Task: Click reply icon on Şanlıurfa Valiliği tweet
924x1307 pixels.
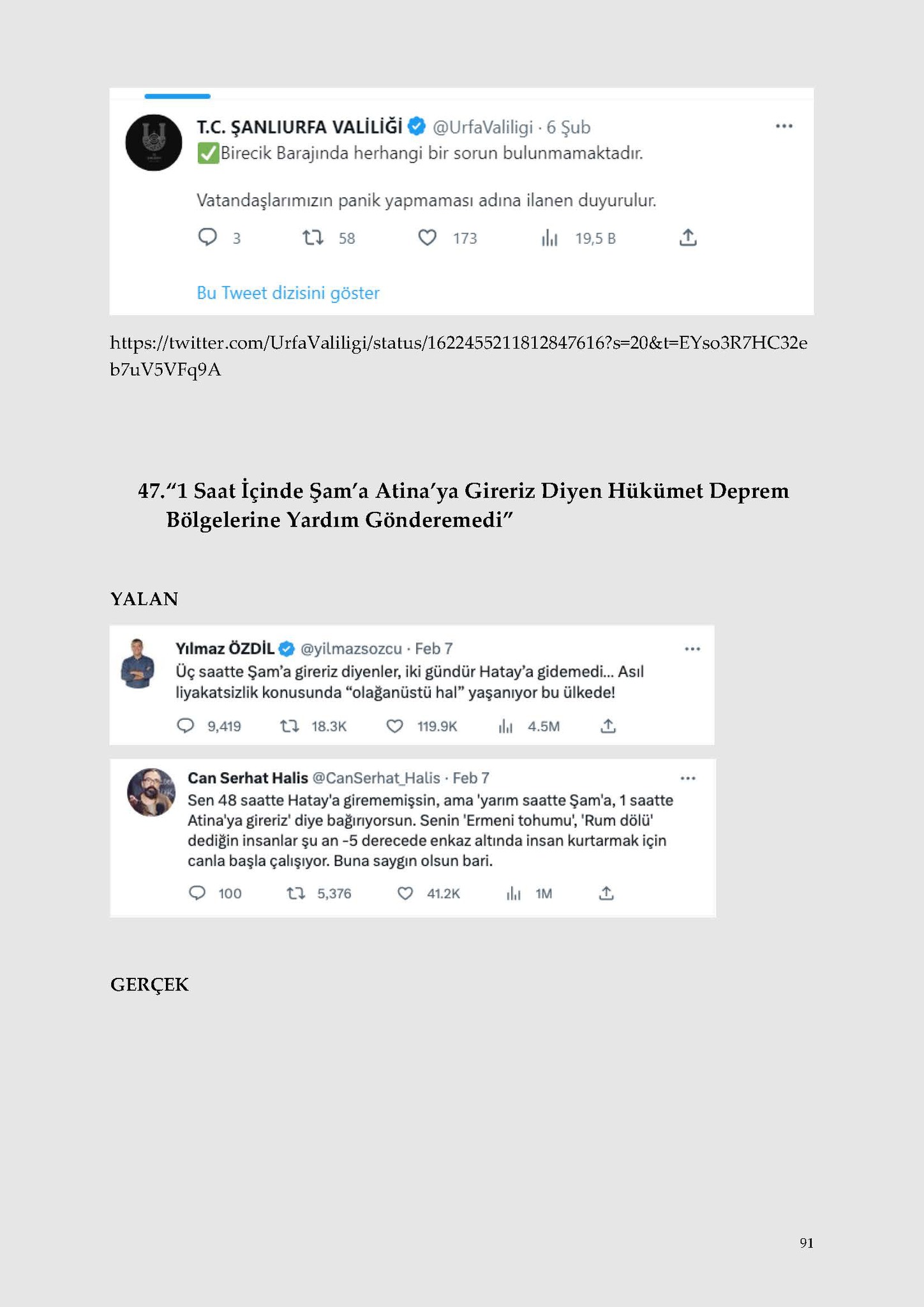Action: click(207, 237)
